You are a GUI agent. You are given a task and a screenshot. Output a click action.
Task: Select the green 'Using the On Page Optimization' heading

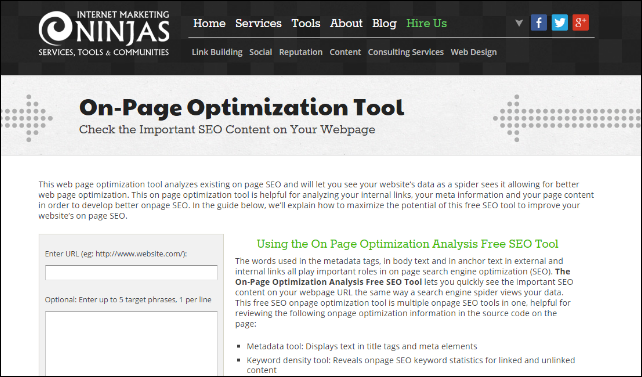407,244
